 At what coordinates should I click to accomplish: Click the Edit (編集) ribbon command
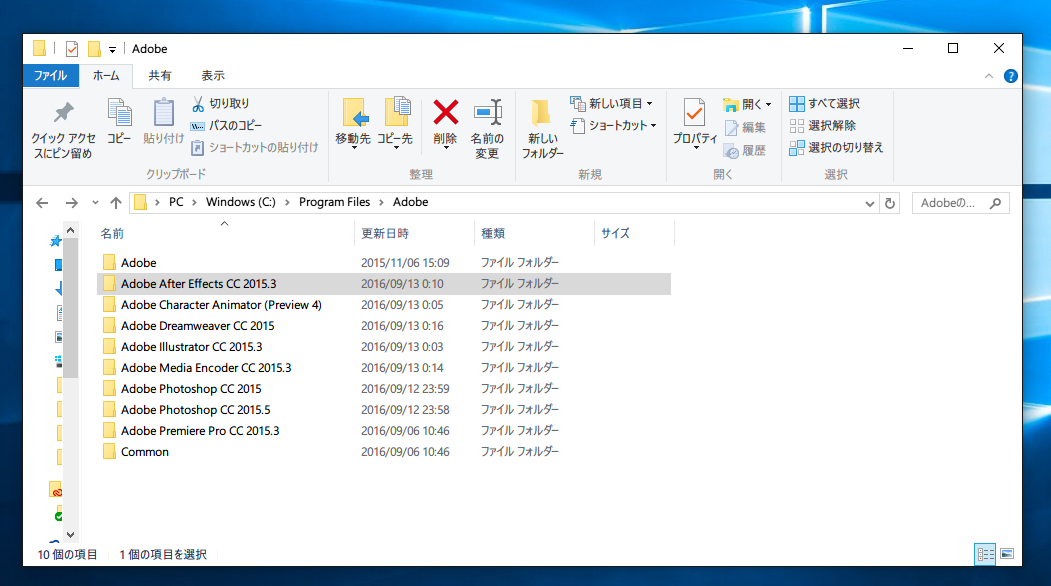(745, 127)
